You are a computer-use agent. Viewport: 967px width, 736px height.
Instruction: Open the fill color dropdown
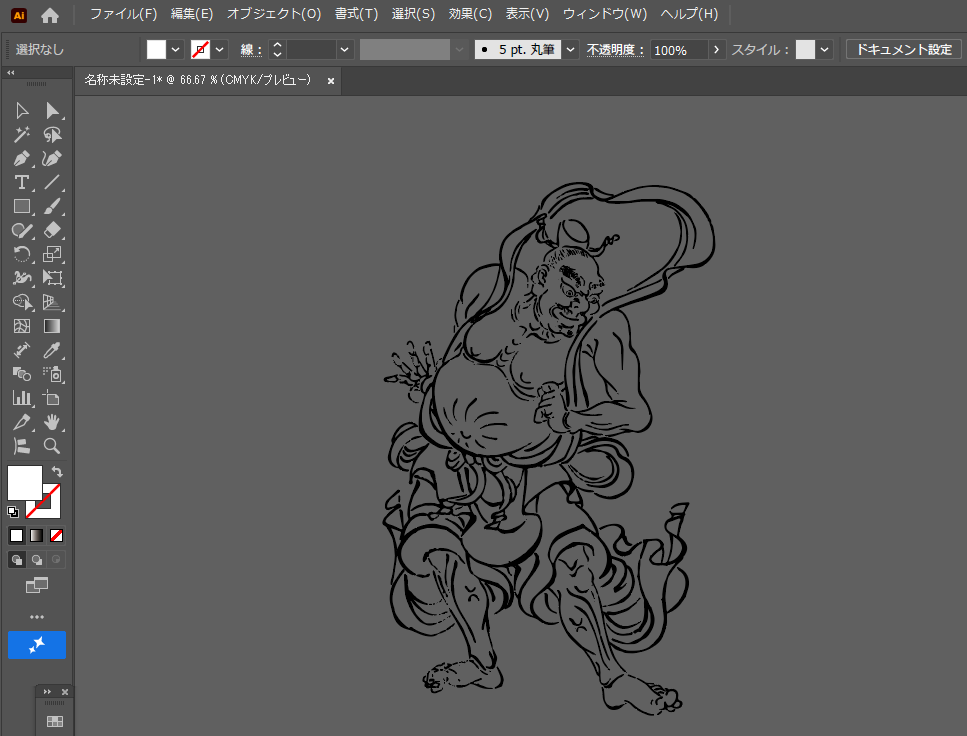(x=176, y=49)
